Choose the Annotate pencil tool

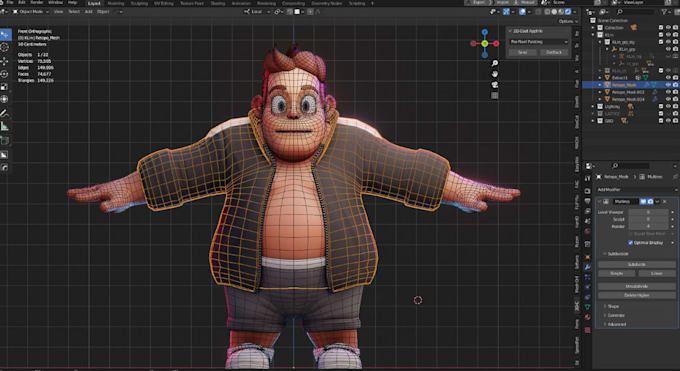pos(4,113)
